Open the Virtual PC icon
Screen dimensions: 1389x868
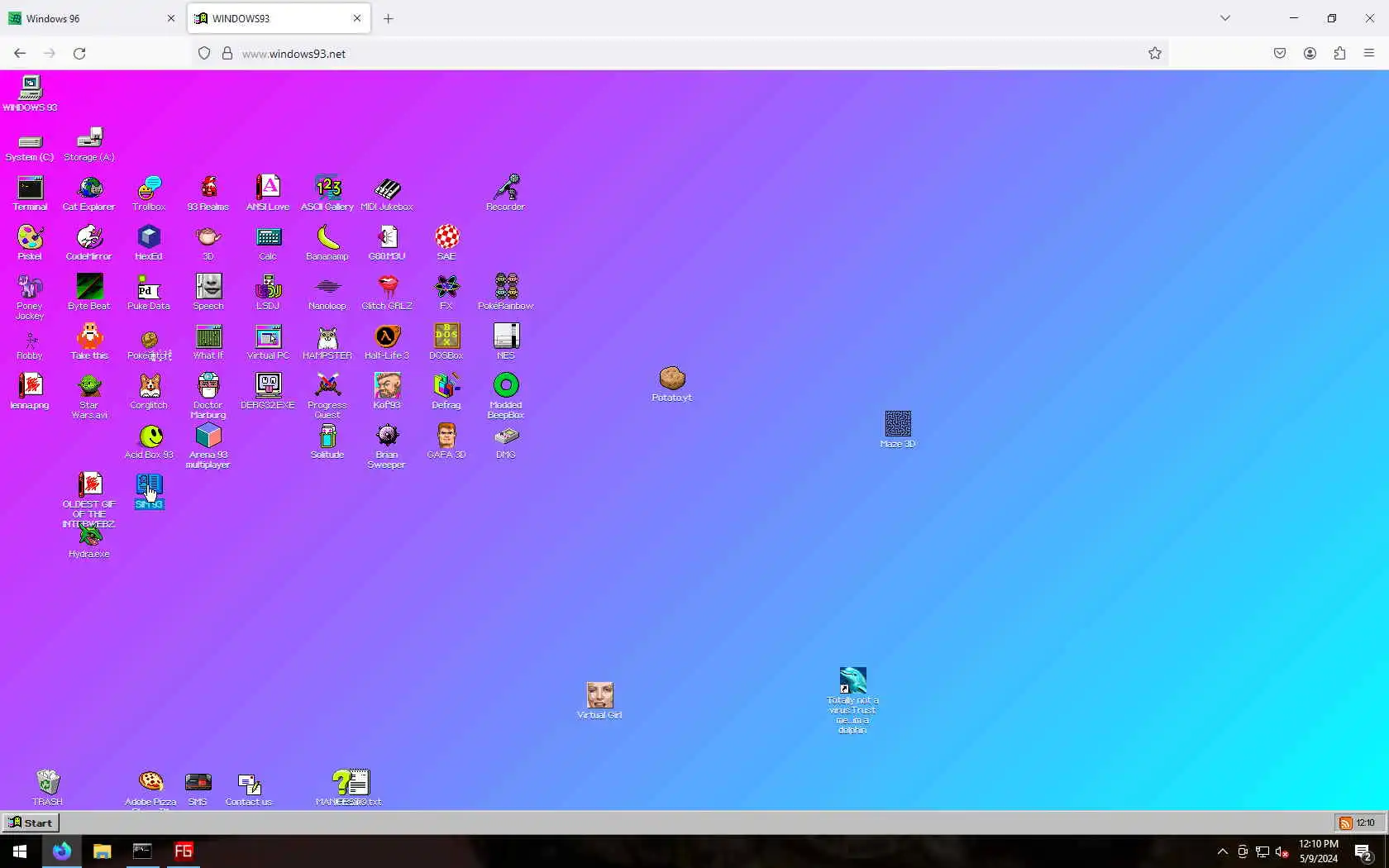pyautogui.click(x=268, y=342)
